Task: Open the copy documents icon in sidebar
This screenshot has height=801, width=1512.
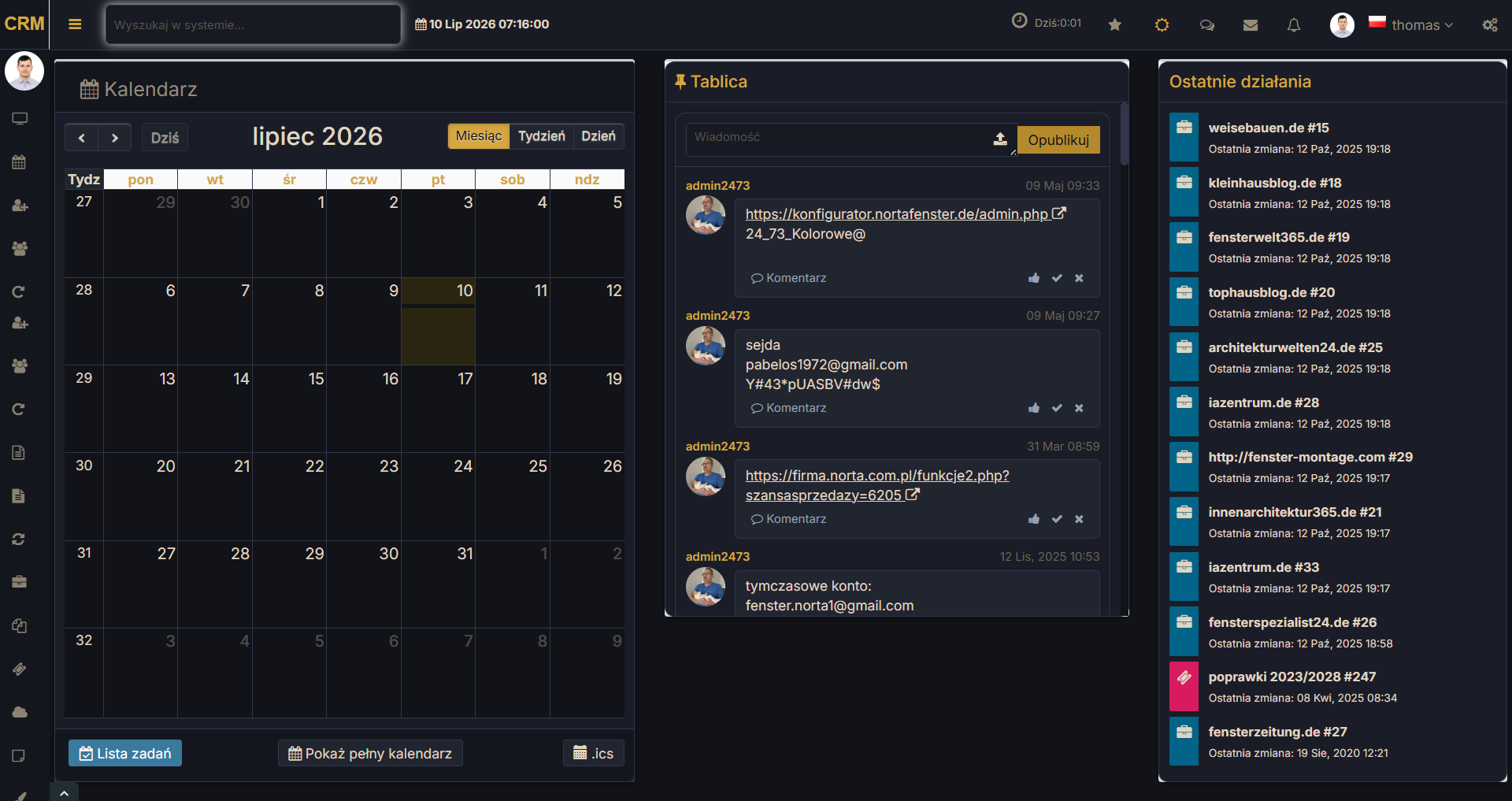Action: [20, 625]
